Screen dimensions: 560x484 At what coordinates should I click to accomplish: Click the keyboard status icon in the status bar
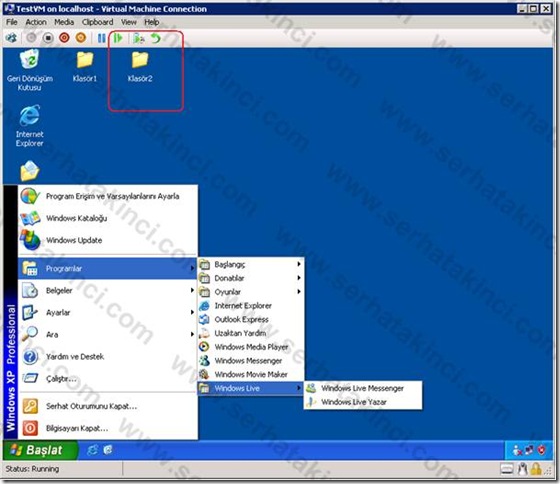(x=507, y=469)
